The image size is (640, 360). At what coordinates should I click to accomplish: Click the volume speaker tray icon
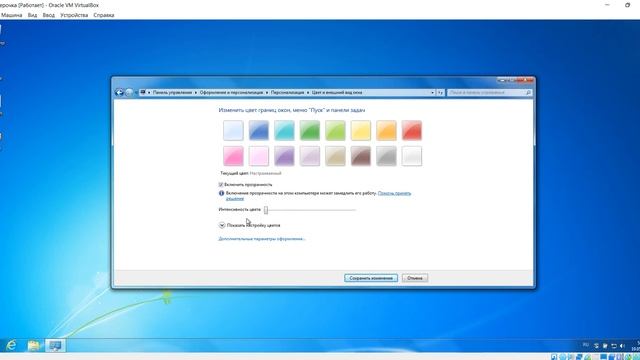622,346
